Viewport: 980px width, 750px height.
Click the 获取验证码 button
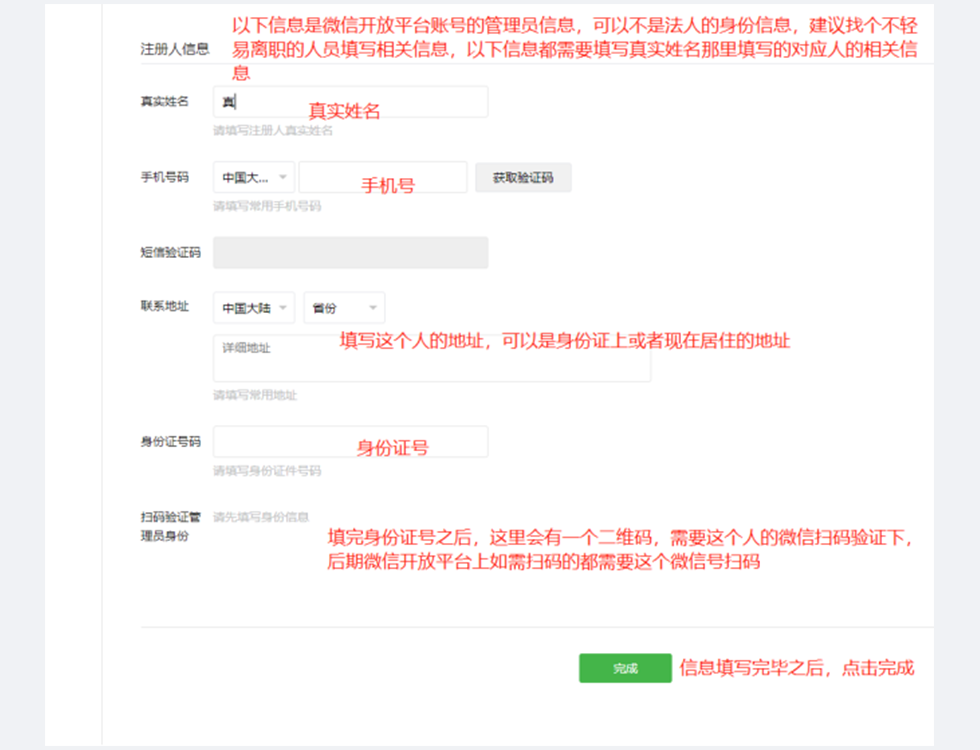pos(523,178)
